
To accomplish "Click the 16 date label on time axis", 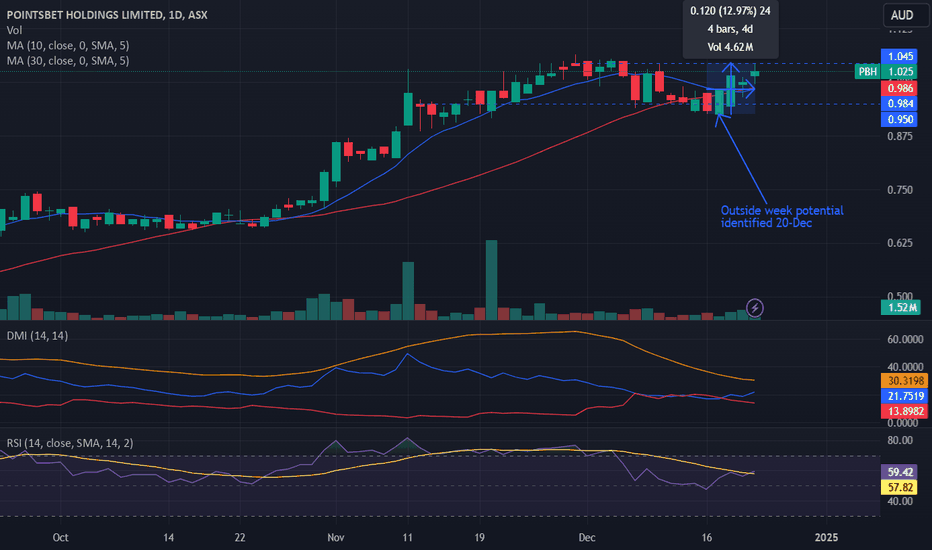I will pos(707,538).
